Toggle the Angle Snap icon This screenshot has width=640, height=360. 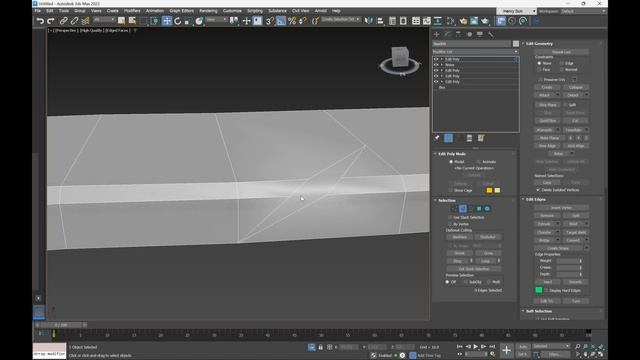[x=281, y=20]
